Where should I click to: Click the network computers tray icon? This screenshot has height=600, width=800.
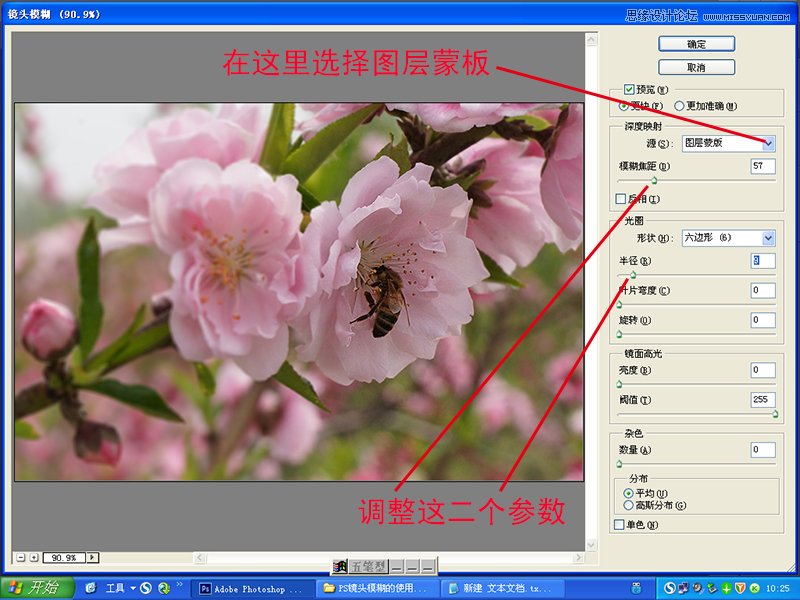pos(684,588)
